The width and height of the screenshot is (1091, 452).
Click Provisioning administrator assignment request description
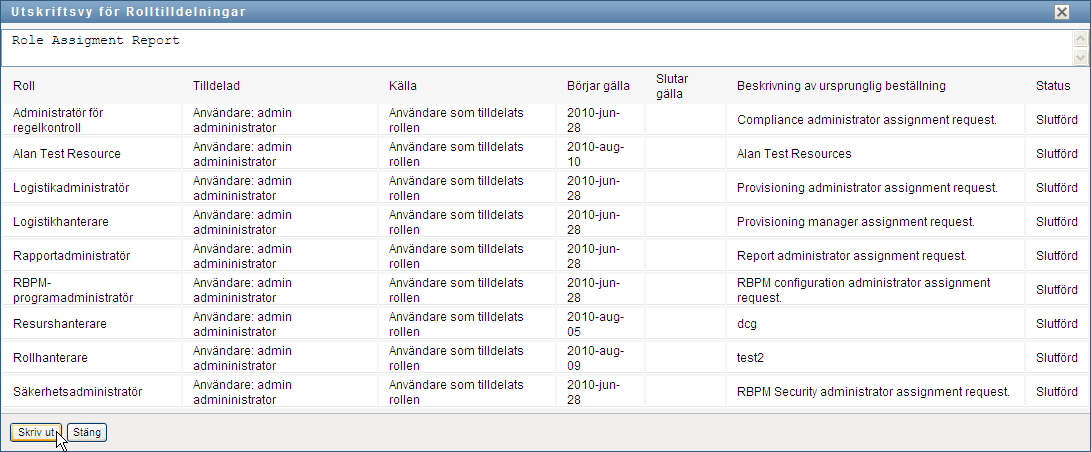pos(868,188)
